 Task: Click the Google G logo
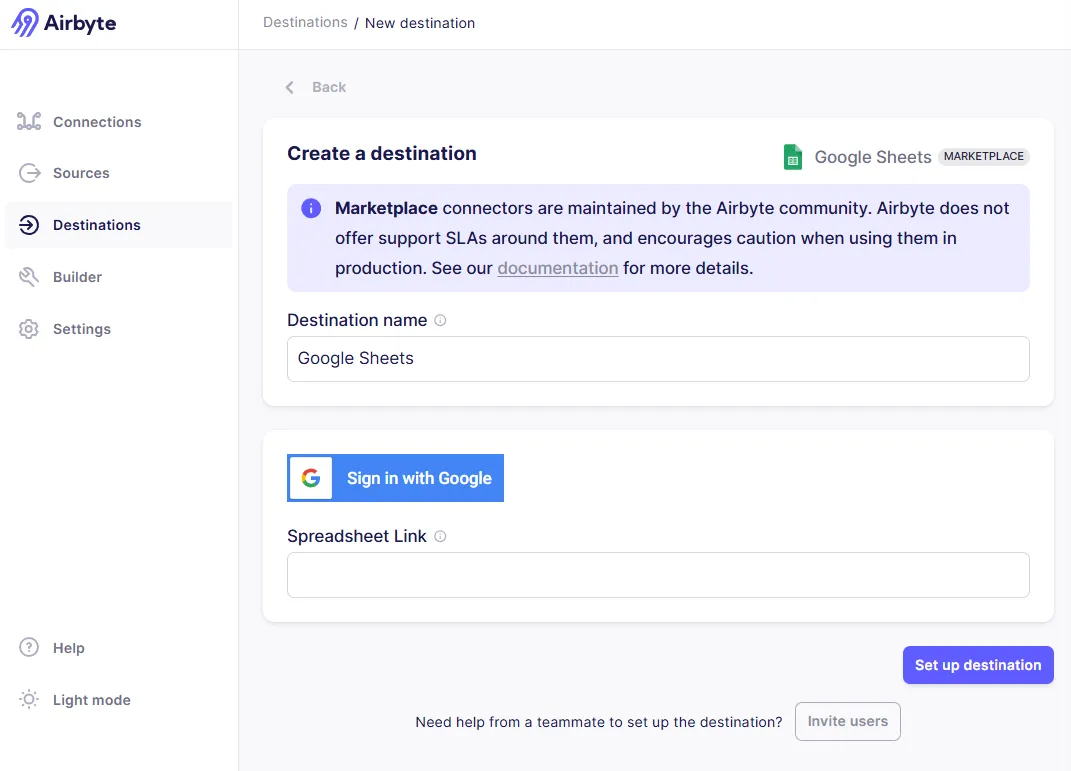pyautogui.click(x=311, y=478)
